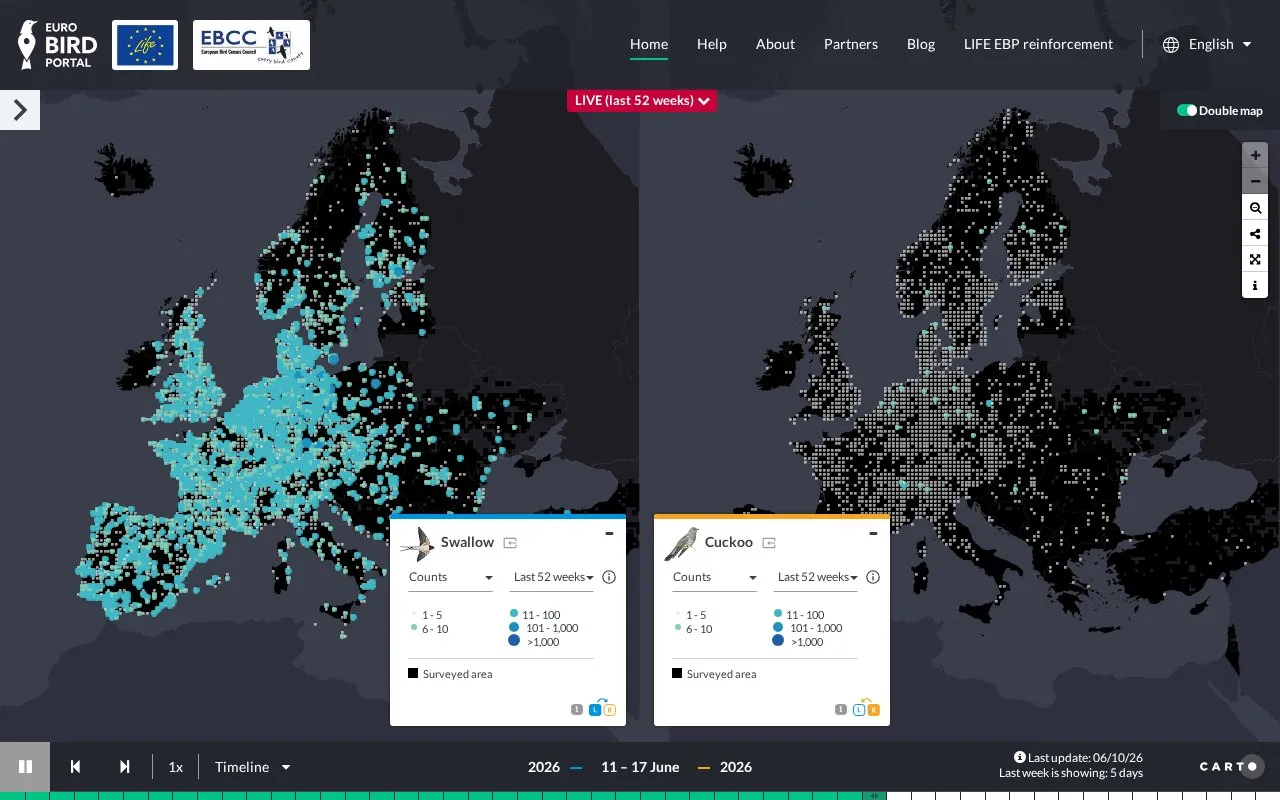Click Swallow species name
The image size is (1280, 800).
[x=467, y=542]
